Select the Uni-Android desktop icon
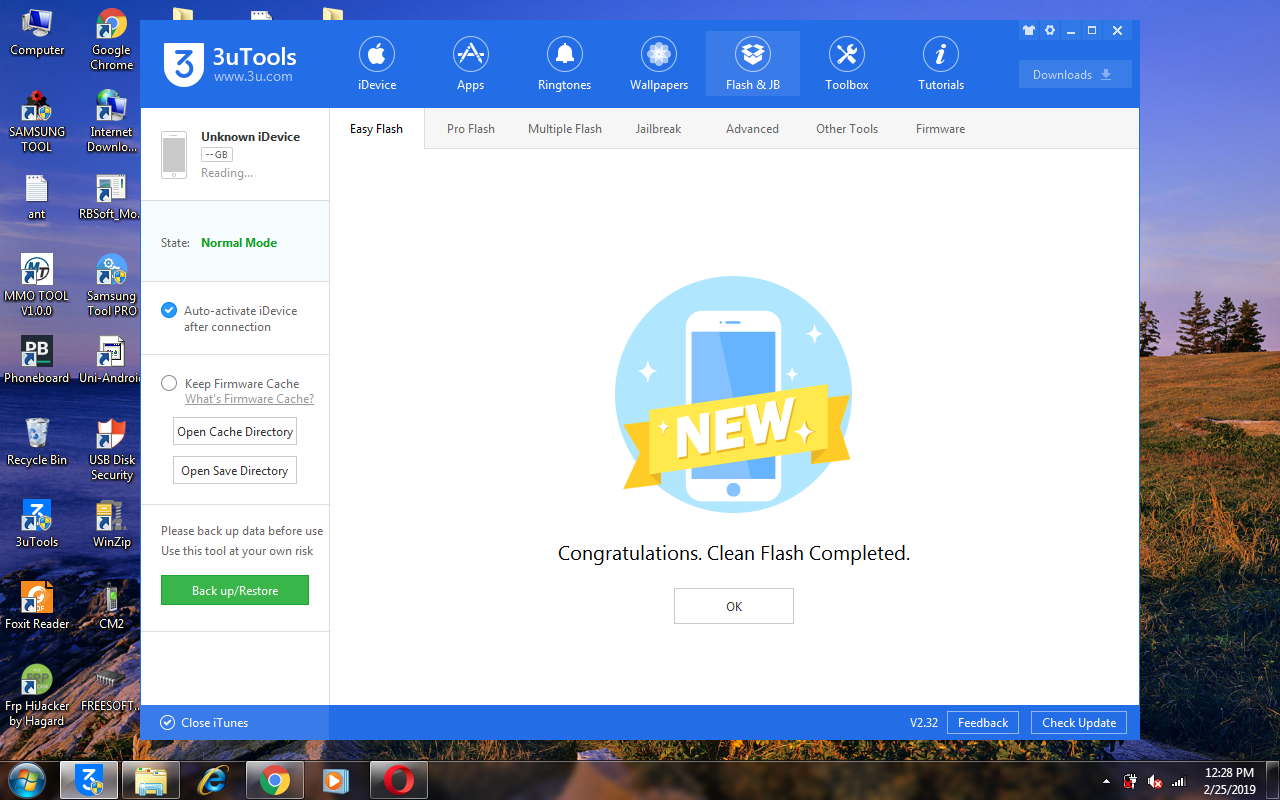The height and width of the screenshot is (800, 1280). click(x=111, y=360)
